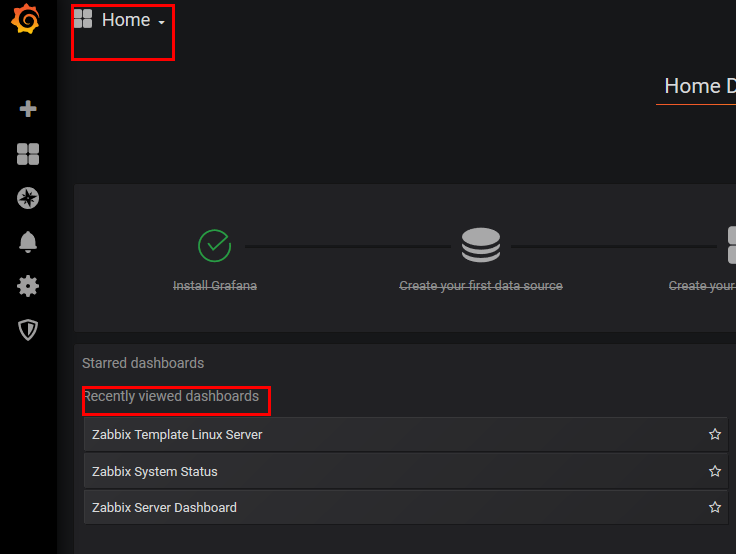Image resolution: width=736 pixels, height=554 pixels.
Task: Open Zabbix System Status dashboard
Action: click(x=155, y=471)
